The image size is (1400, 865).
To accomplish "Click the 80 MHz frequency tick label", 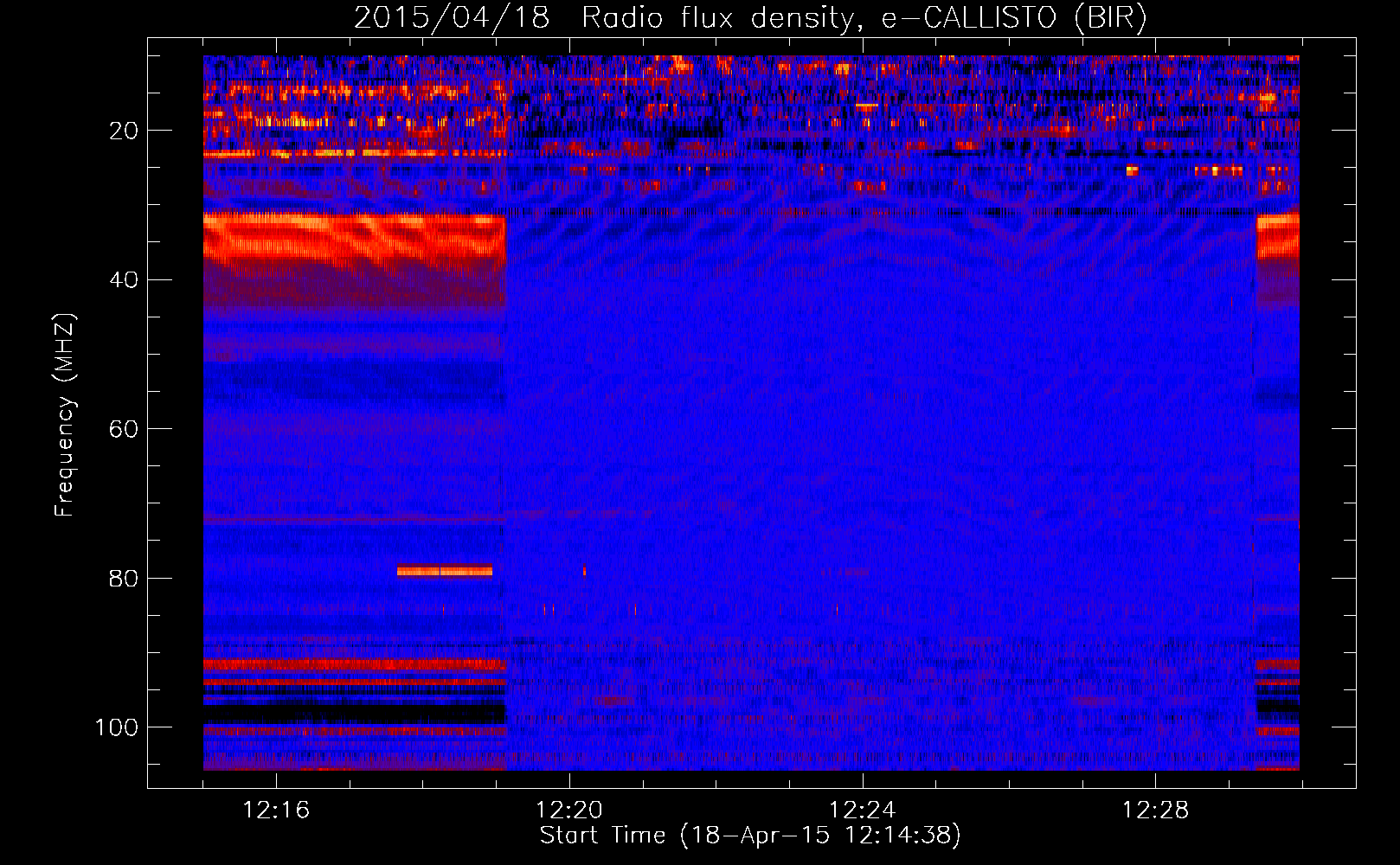I will coord(124,578).
